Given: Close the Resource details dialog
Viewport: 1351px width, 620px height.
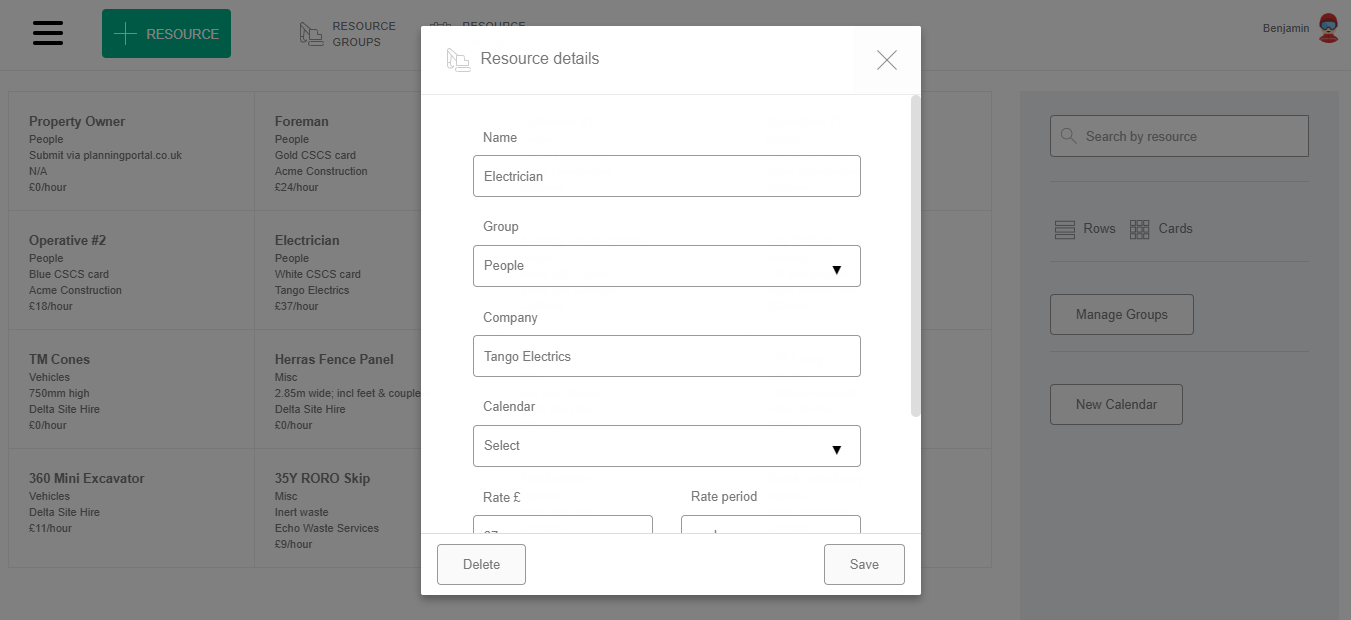Looking at the screenshot, I should [x=886, y=60].
